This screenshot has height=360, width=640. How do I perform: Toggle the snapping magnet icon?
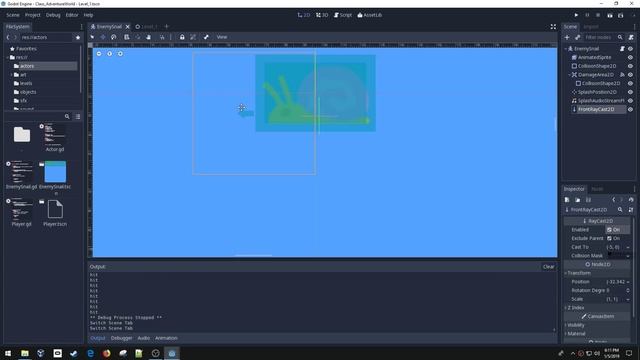click(162, 37)
